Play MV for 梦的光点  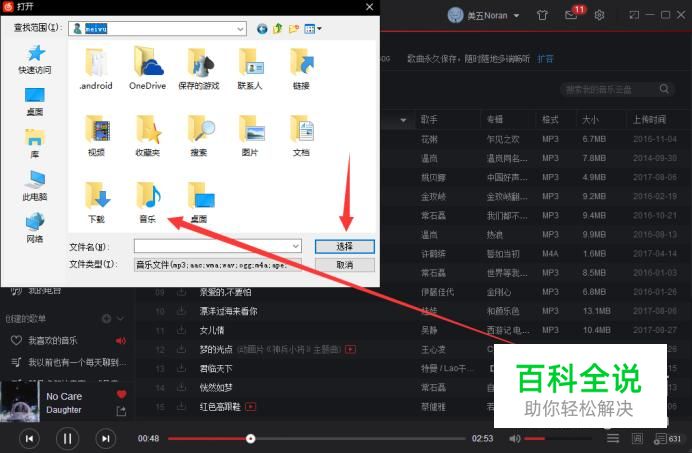pyautogui.click(x=350, y=349)
